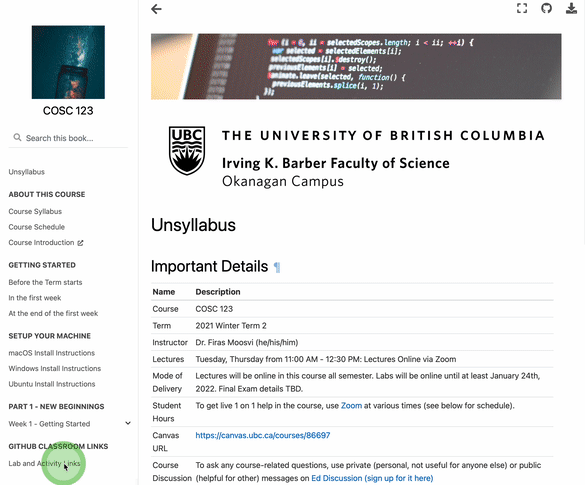Click the Search this book field
The height and width of the screenshot is (485, 585).
pyautogui.click(x=68, y=138)
